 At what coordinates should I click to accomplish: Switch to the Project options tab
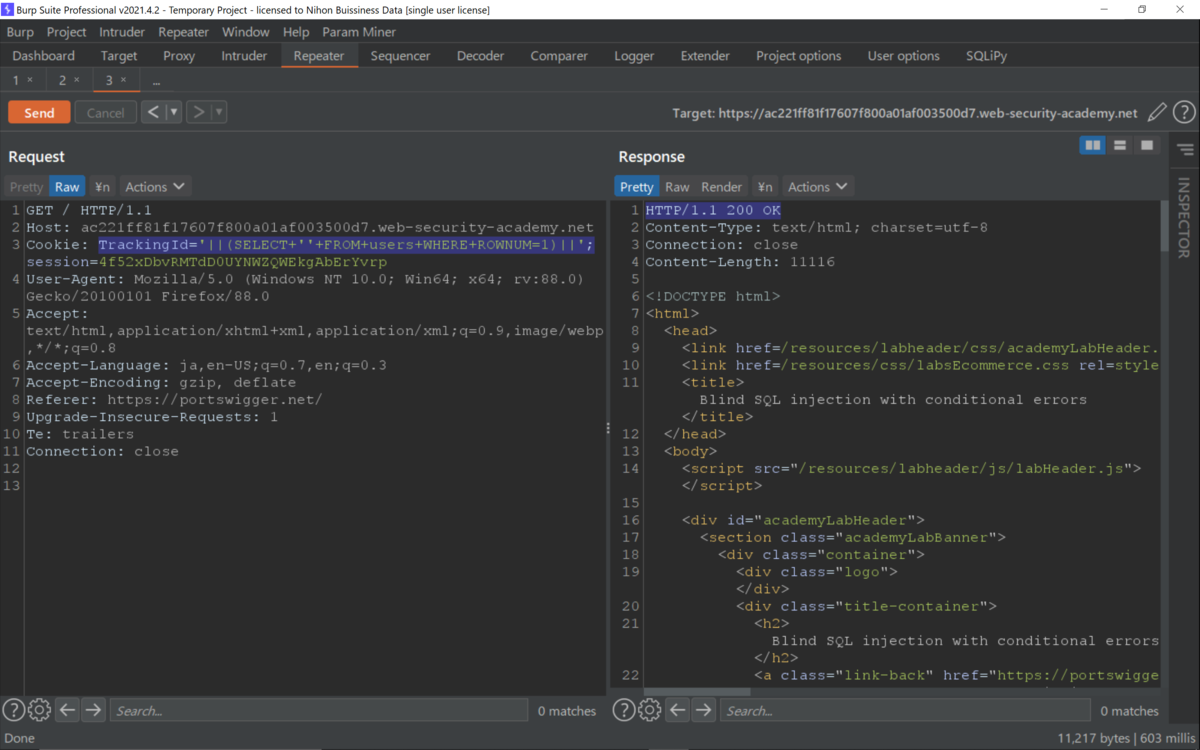[x=799, y=56]
